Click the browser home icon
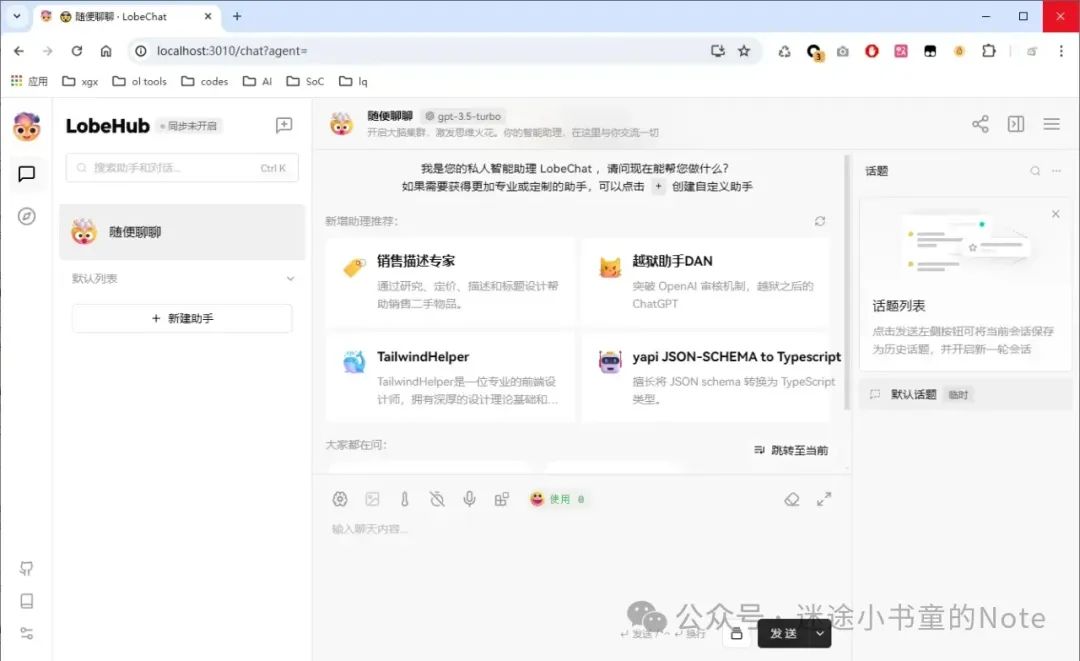 [105, 51]
